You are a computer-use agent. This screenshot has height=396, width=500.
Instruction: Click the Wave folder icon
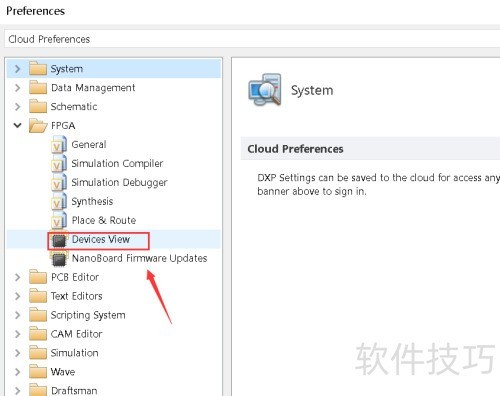coord(38,372)
